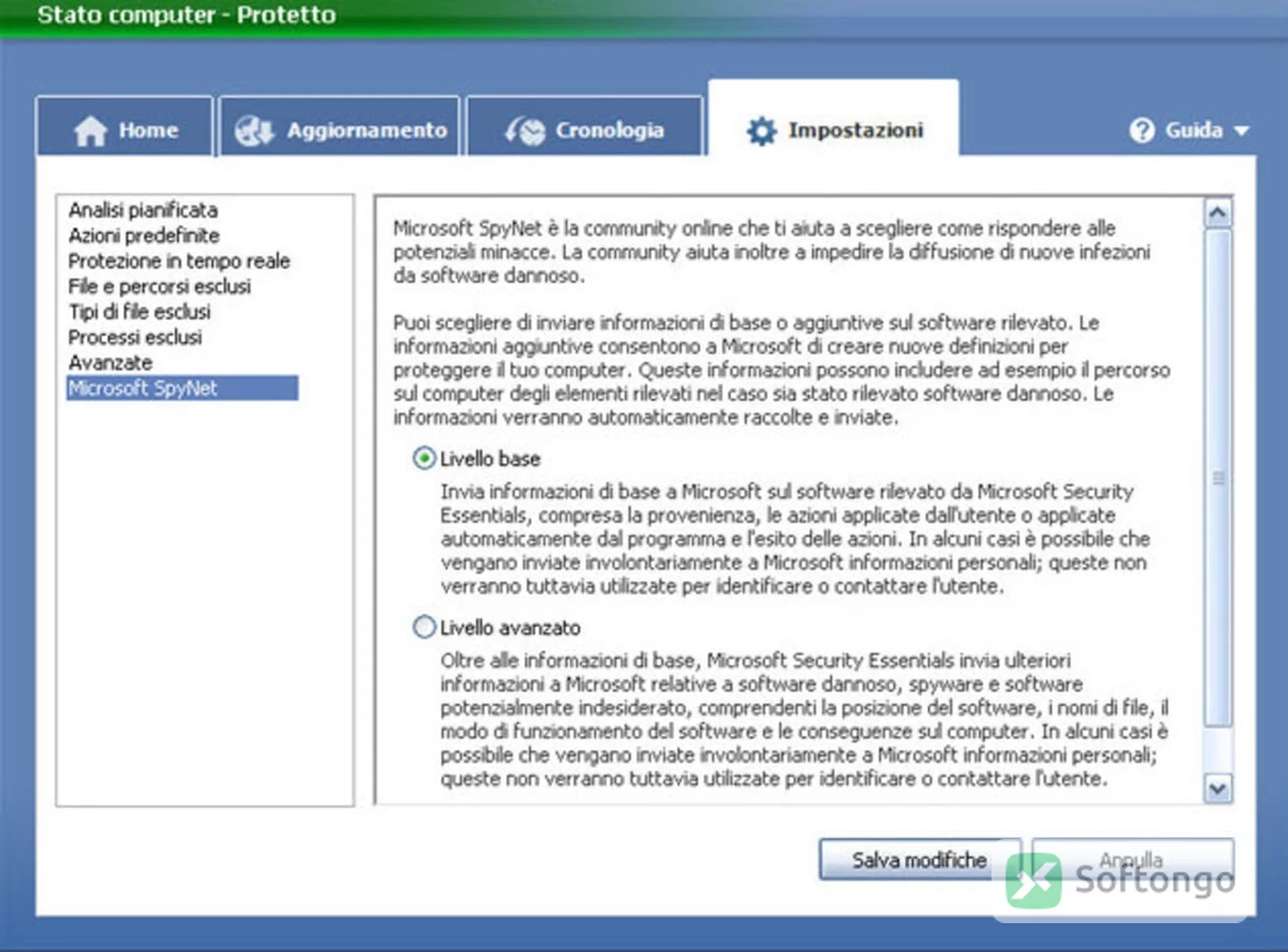Click the Guida question mark icon

pos(1142,130)
